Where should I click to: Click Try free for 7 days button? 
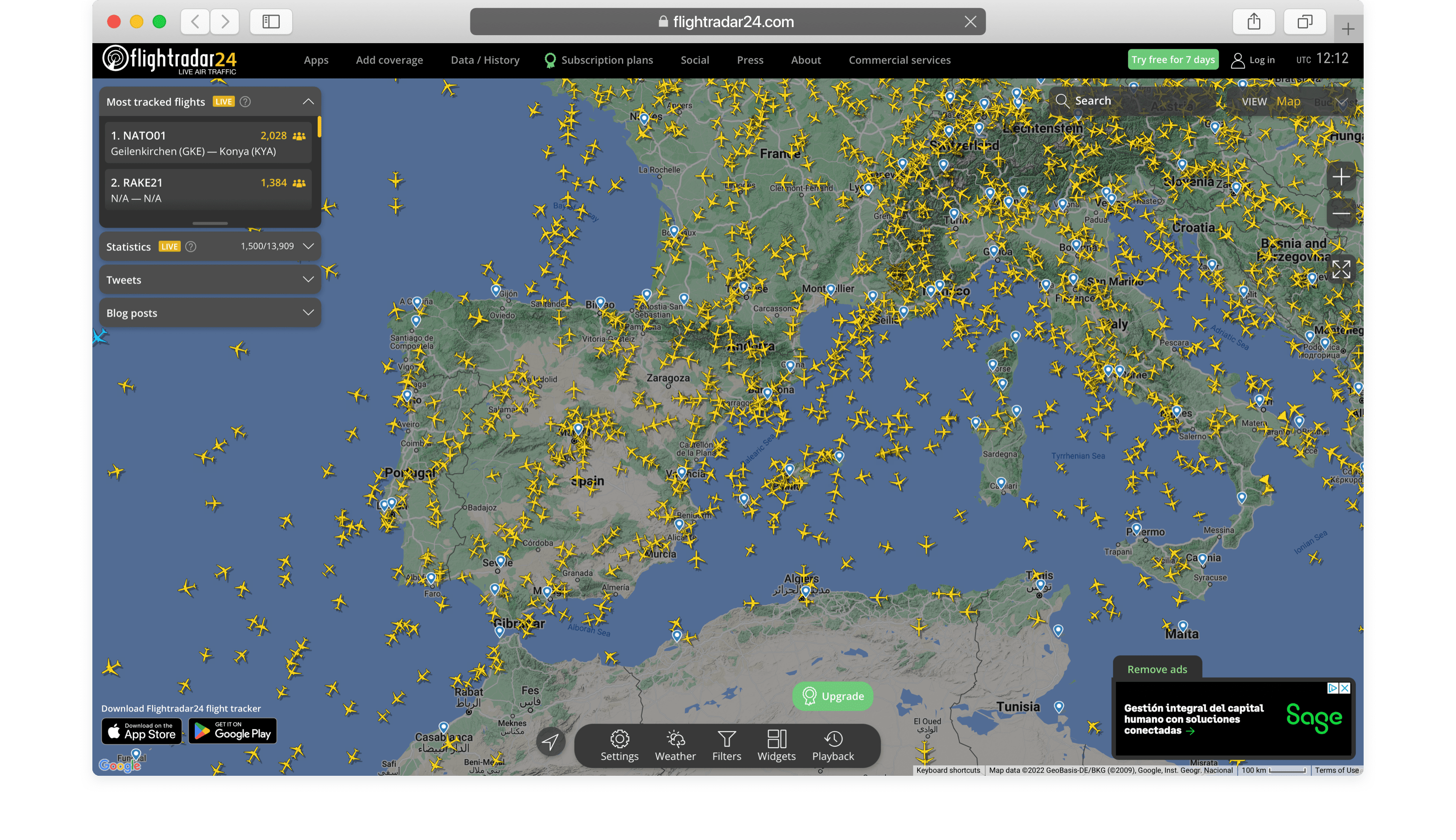1173,59
